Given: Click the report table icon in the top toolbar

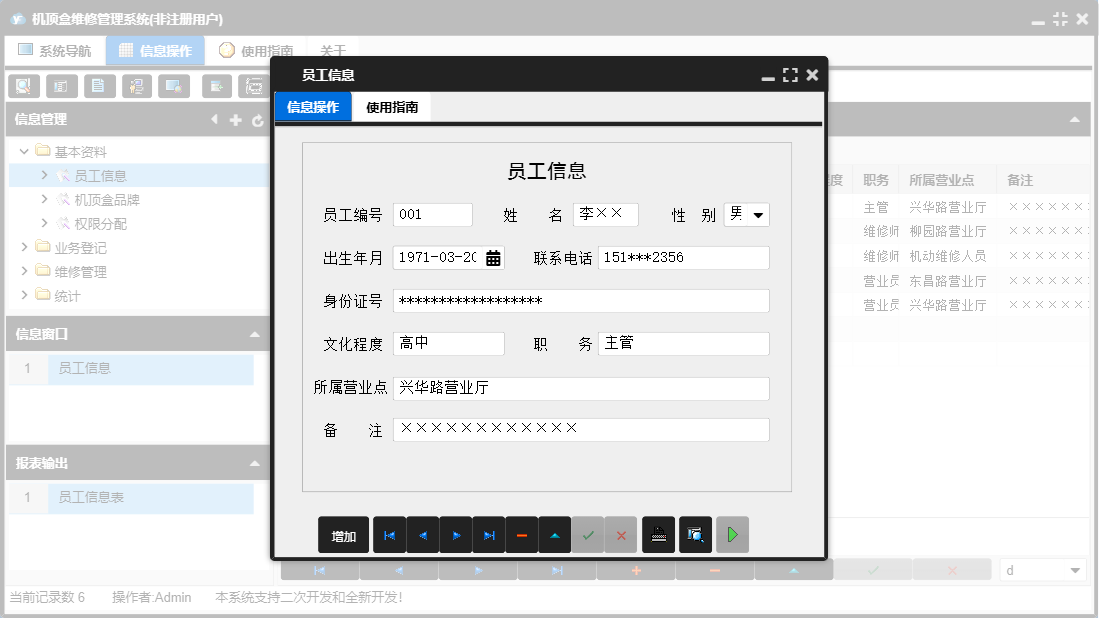Looking at the screenshot, I should [60, 86].
